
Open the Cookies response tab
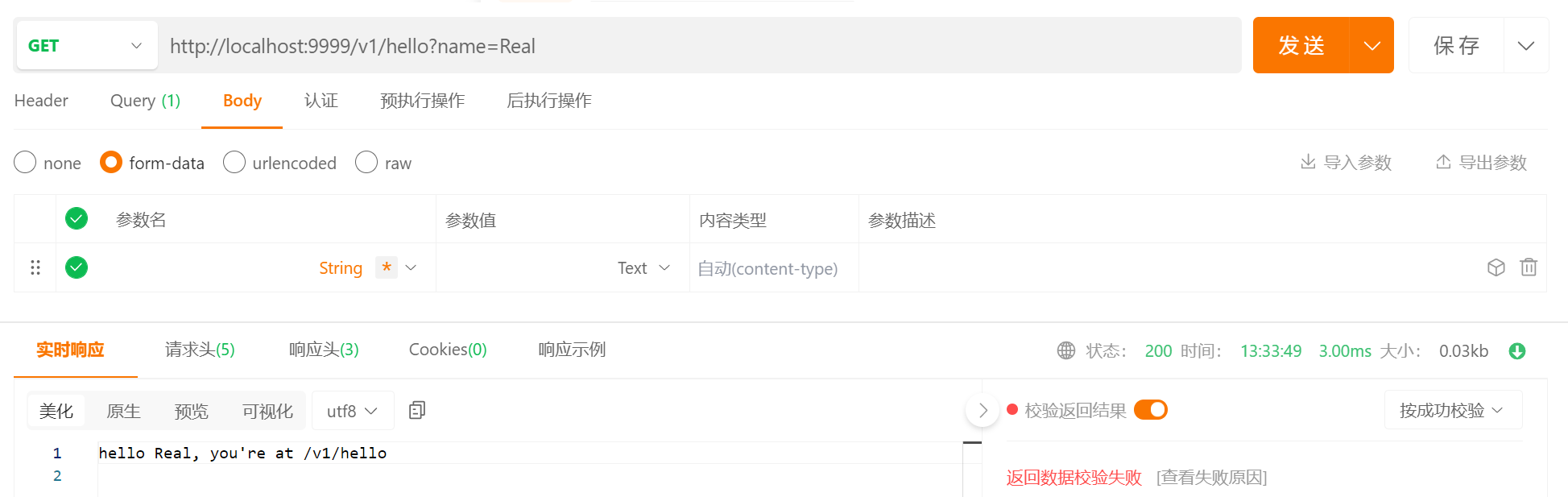tap(448, 350)
